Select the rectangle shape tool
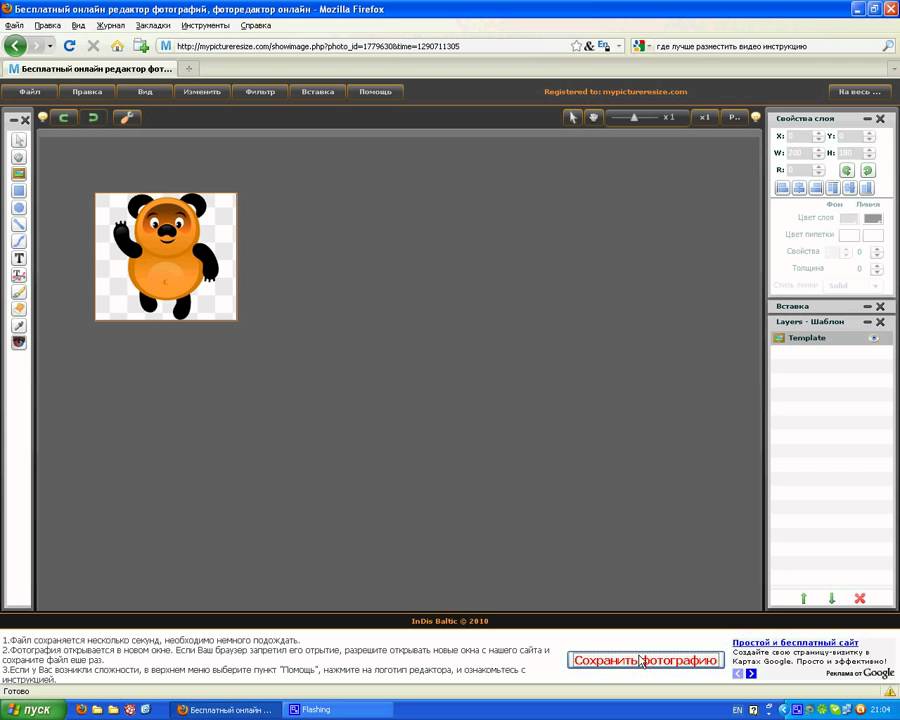Image resolution: width=900 pixels, height=720 pixels. tap(19, 191)
